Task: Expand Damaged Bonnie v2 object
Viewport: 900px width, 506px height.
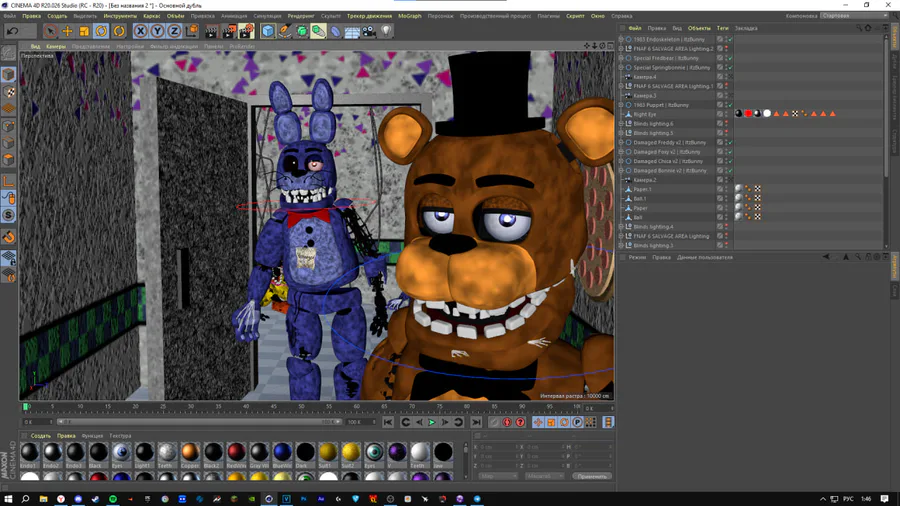Action: click(620, 170)
